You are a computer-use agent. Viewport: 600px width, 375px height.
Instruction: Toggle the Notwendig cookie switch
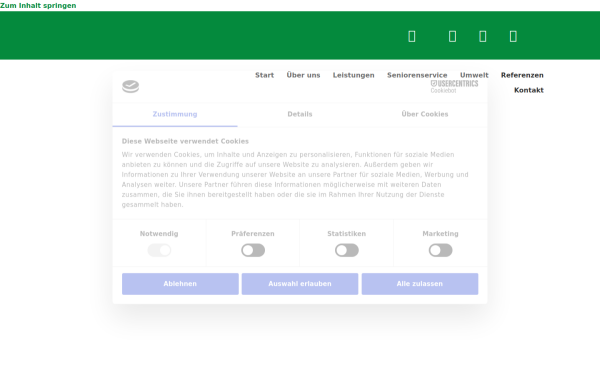(159, 251)
